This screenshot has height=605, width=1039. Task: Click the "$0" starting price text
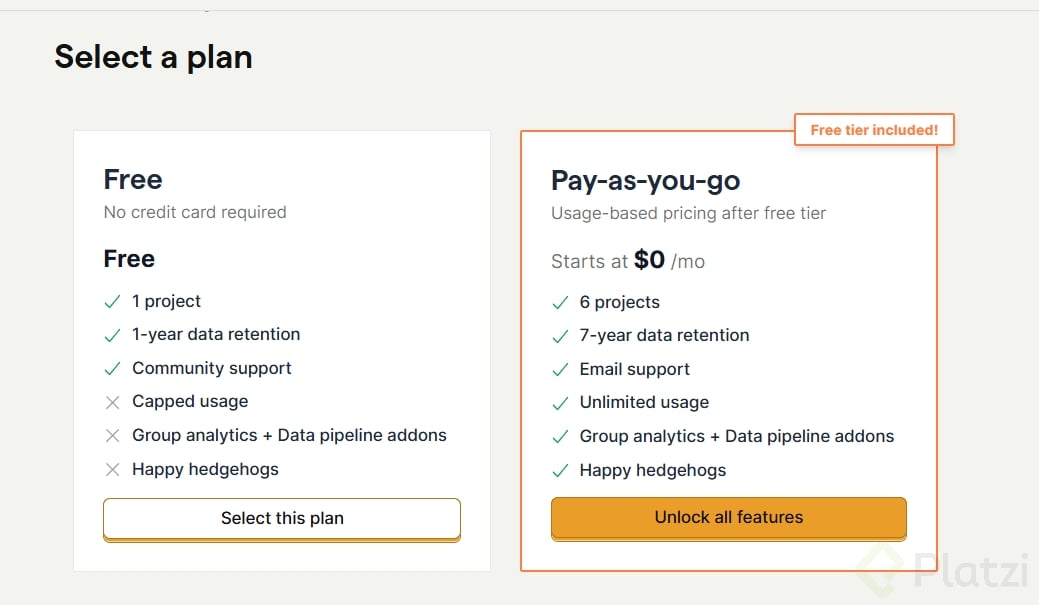click(649, 260)
